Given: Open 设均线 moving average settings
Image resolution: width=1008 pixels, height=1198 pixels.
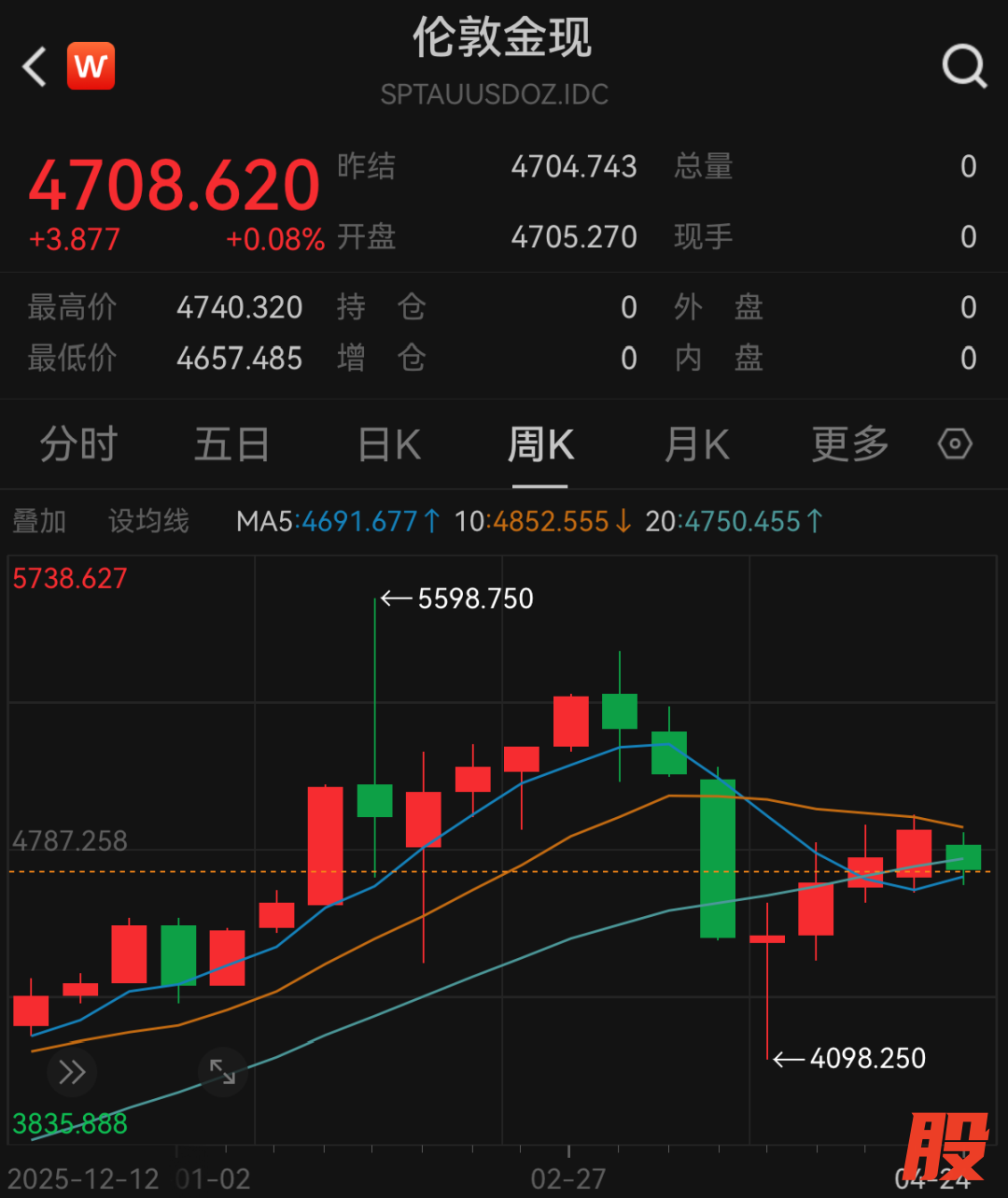Looking at the screenshot, I should point(148,521).
